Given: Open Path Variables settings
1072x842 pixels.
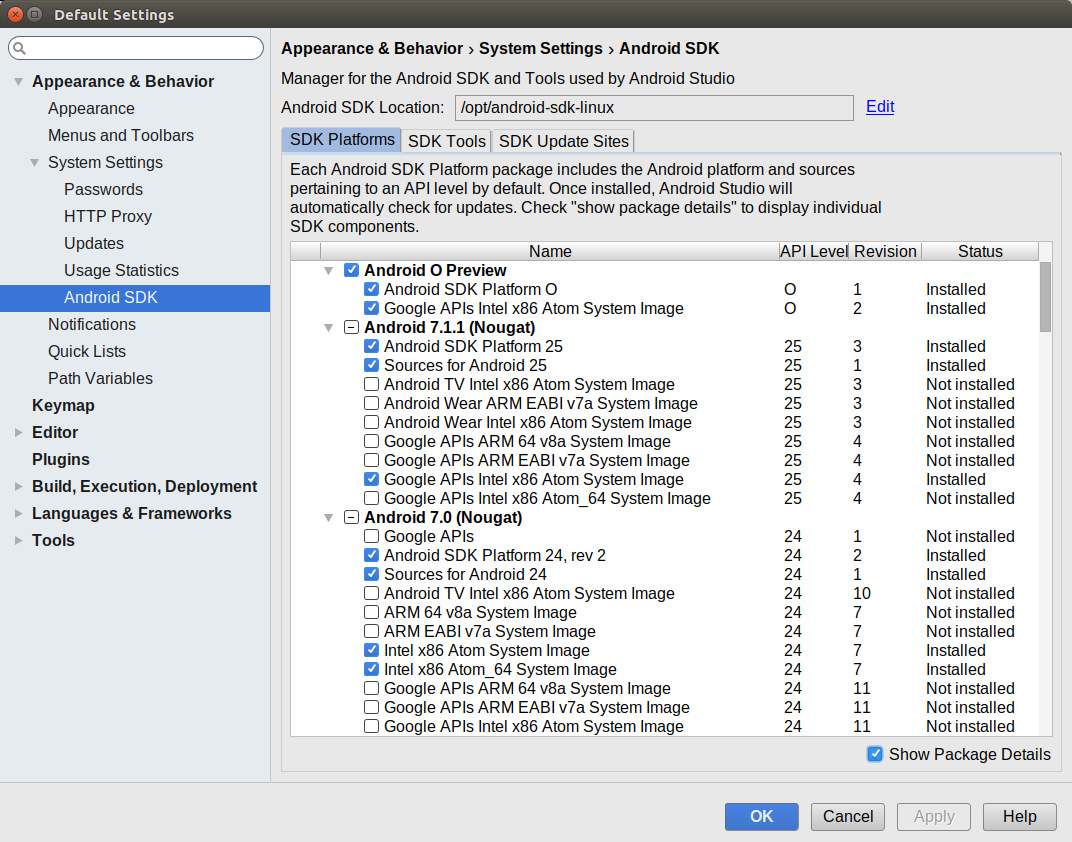Looking at the screenshot, I should coord(100,378).
